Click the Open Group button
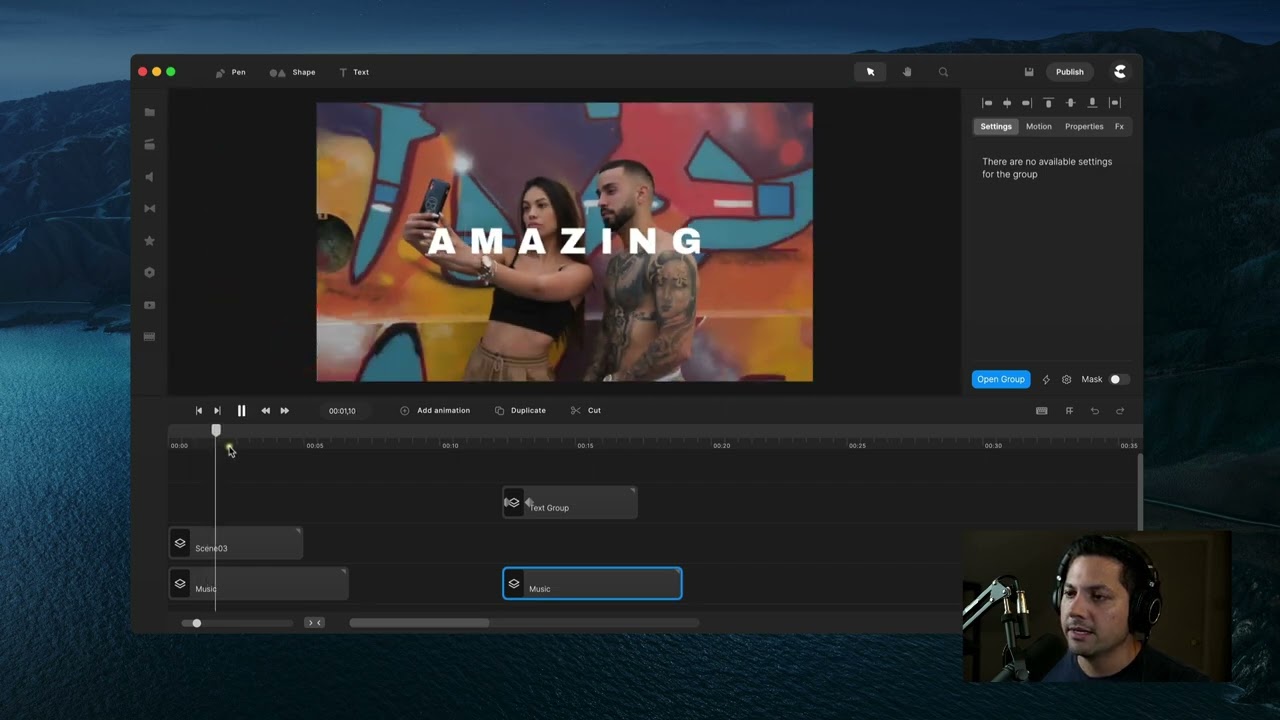1280x720 pixels. (x=1001, y=380)
